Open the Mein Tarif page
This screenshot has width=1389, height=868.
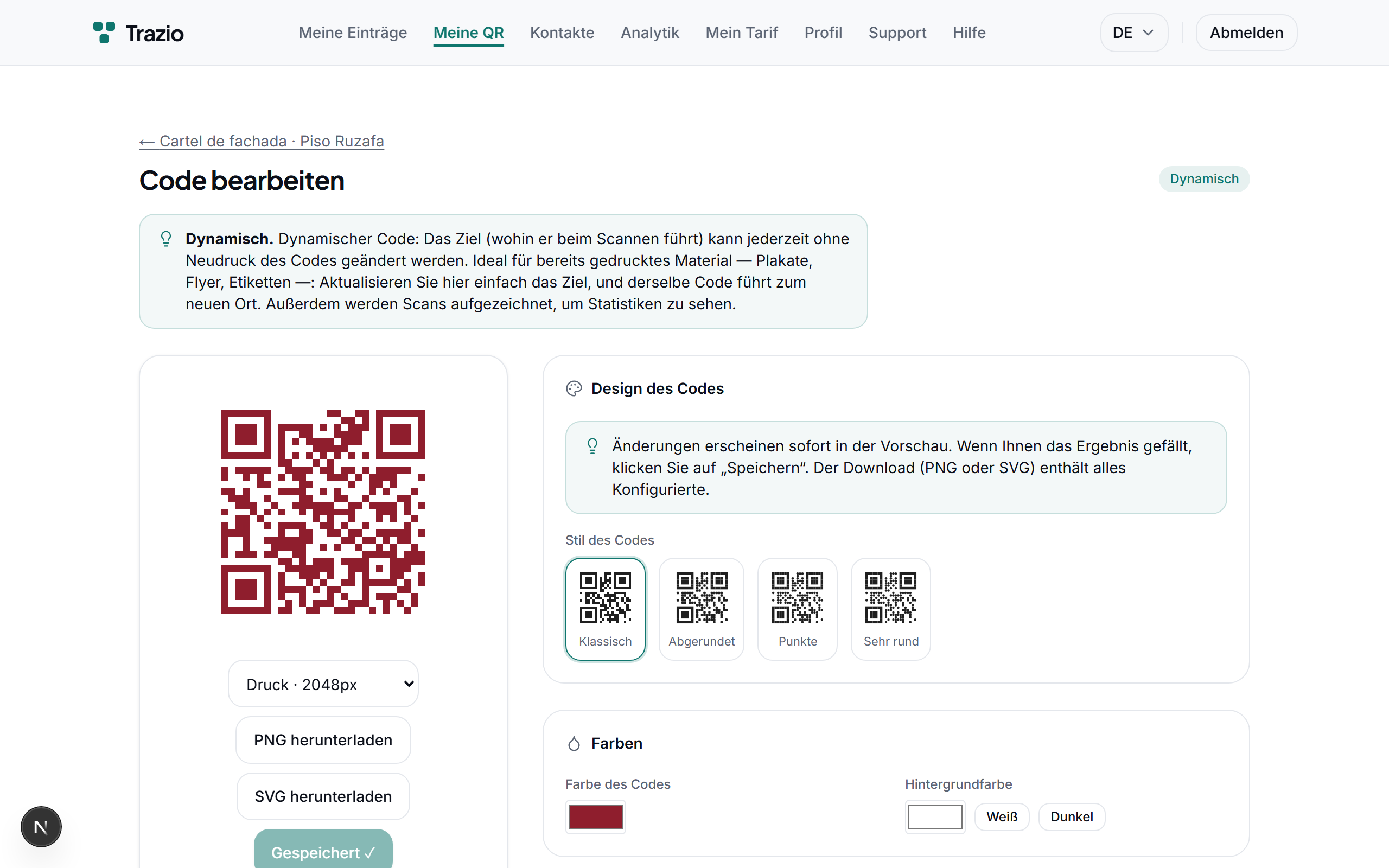point(742,33)
